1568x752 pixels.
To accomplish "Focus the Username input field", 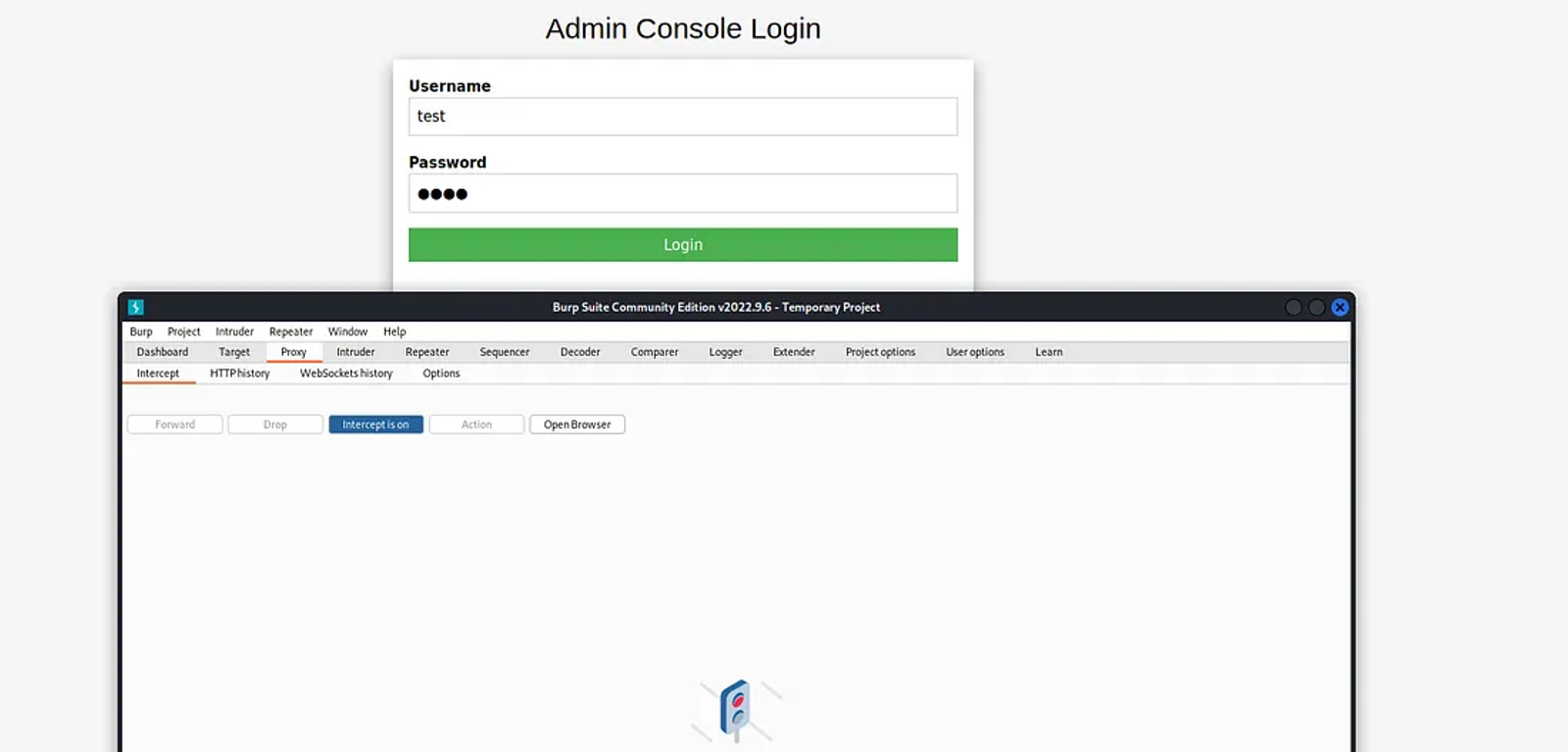I will click(683, 117).
